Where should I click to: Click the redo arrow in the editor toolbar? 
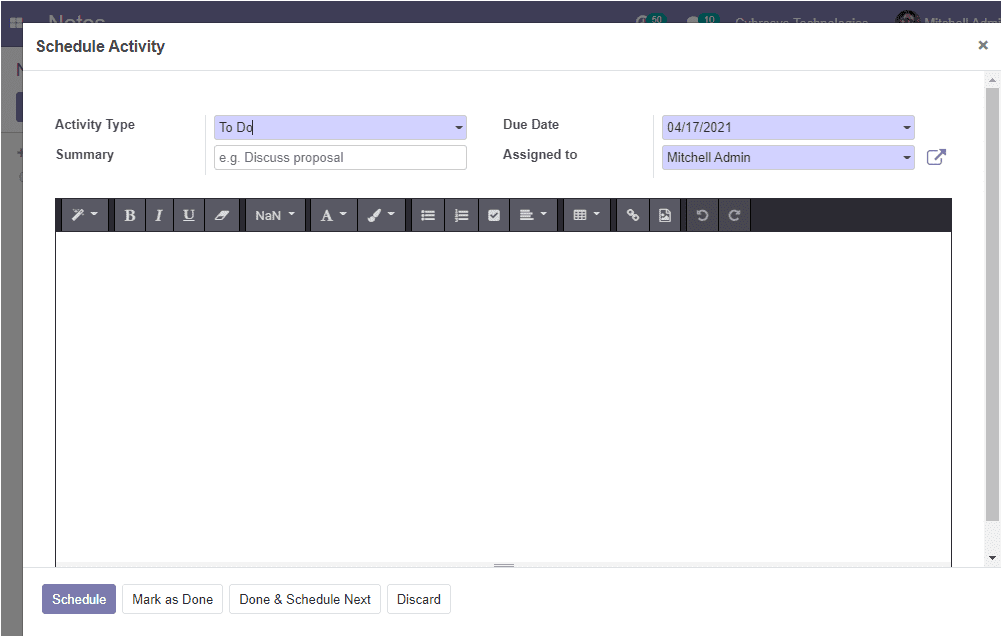[734, 215]
